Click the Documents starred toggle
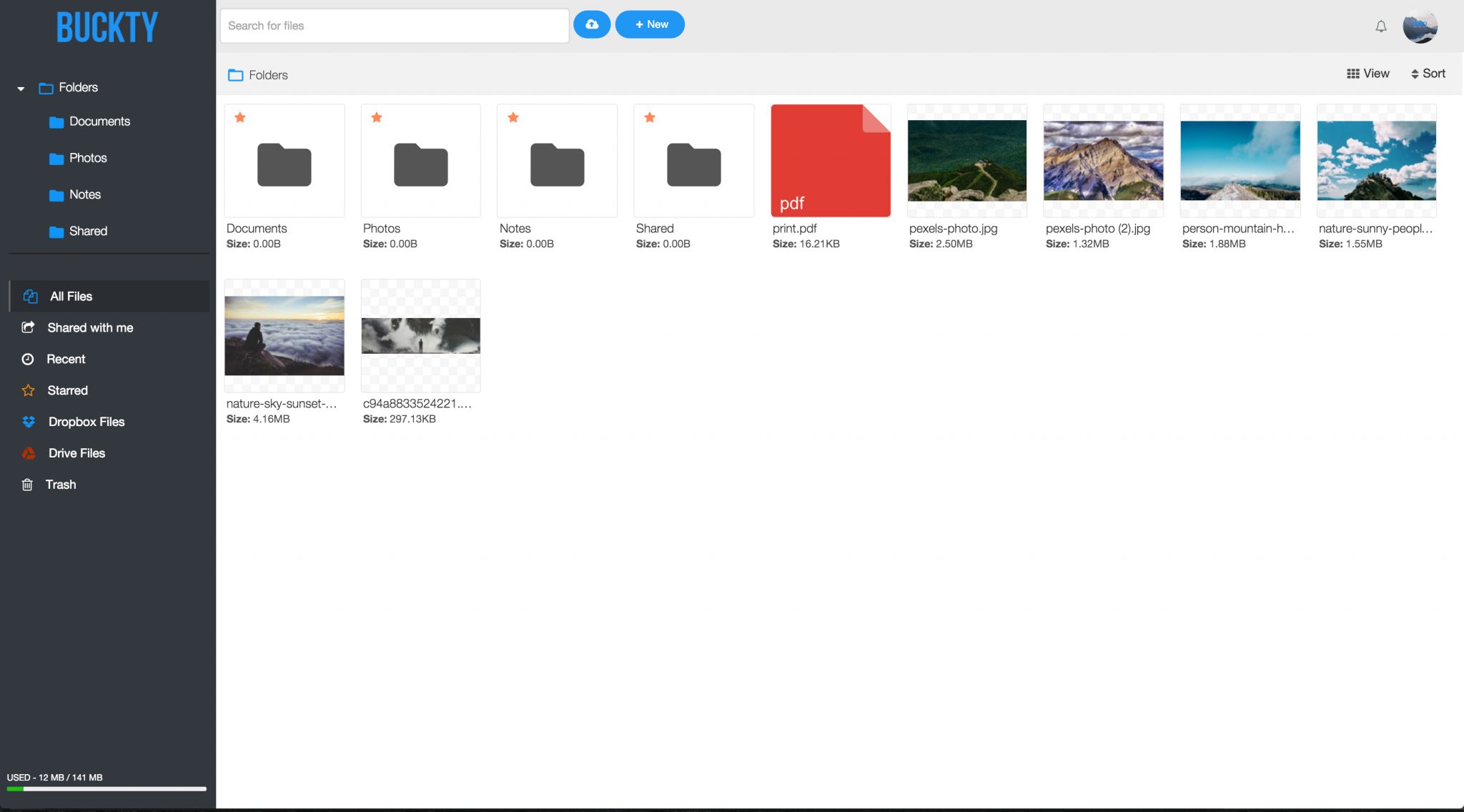Image resolution: width=1464 pixels, height=812 pixels. (240, 118)
